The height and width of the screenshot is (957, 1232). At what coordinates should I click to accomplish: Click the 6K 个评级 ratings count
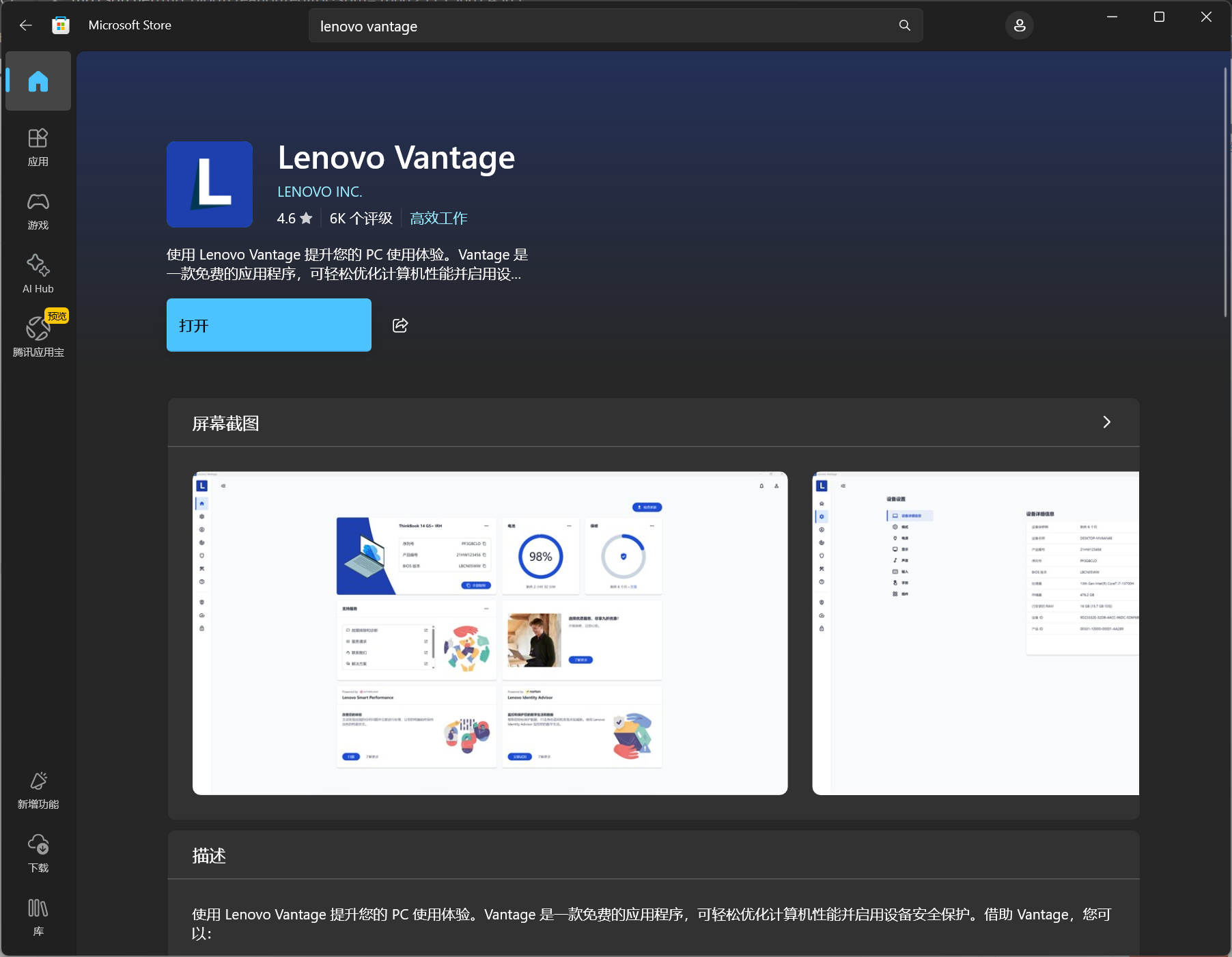(361, 218)
